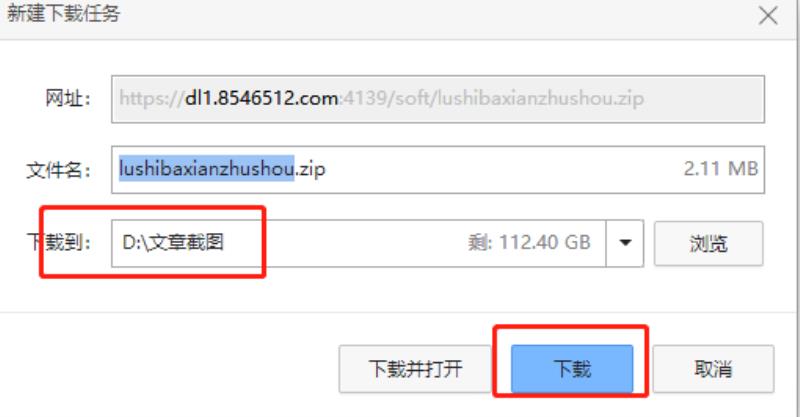
Task: Click the 下载到 path combo box
Action: [378, 243]
